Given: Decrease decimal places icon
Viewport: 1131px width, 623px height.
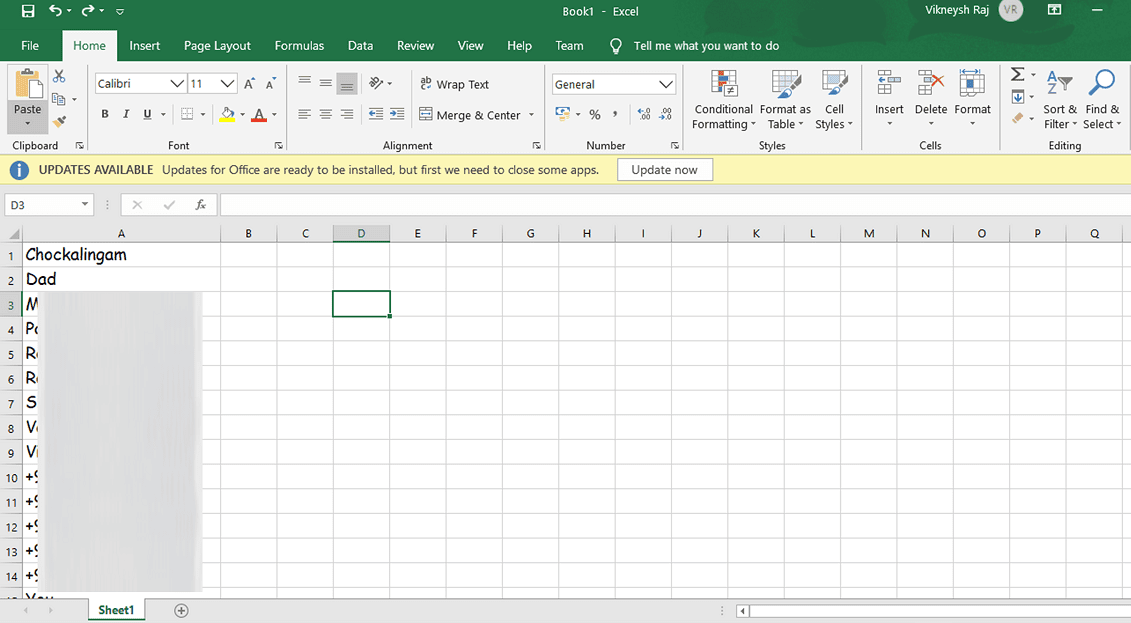Looking at the screenshot, I should pyautogui.click(x=665, y=114).
